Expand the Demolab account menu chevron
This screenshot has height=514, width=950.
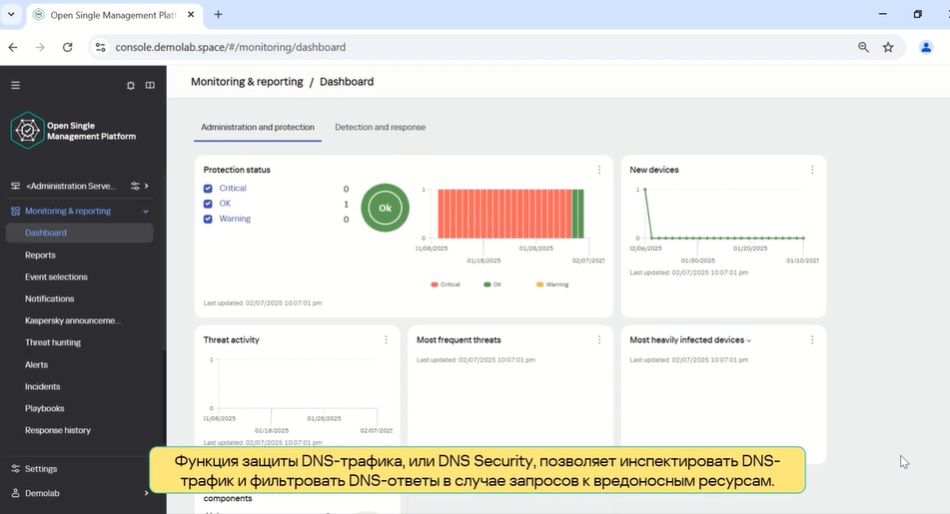146,493
